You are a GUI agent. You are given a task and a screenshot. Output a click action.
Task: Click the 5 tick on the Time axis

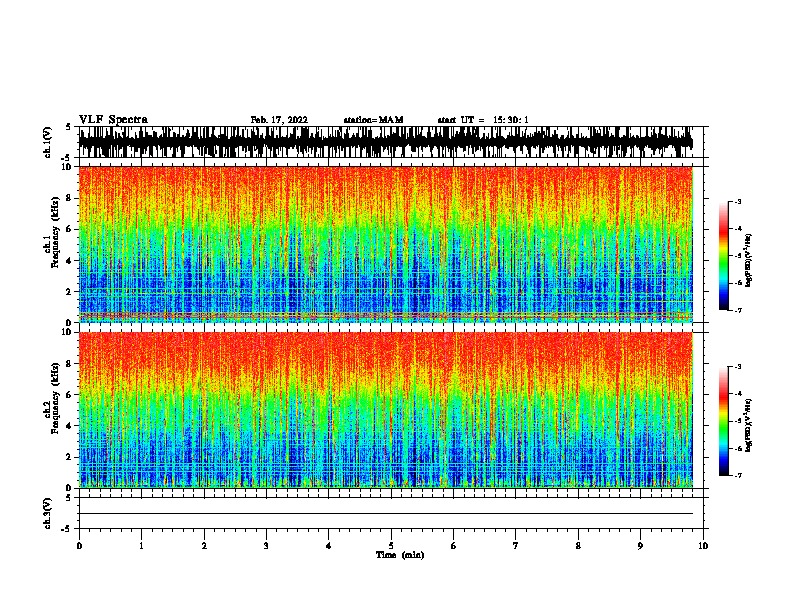click(391, 545)
